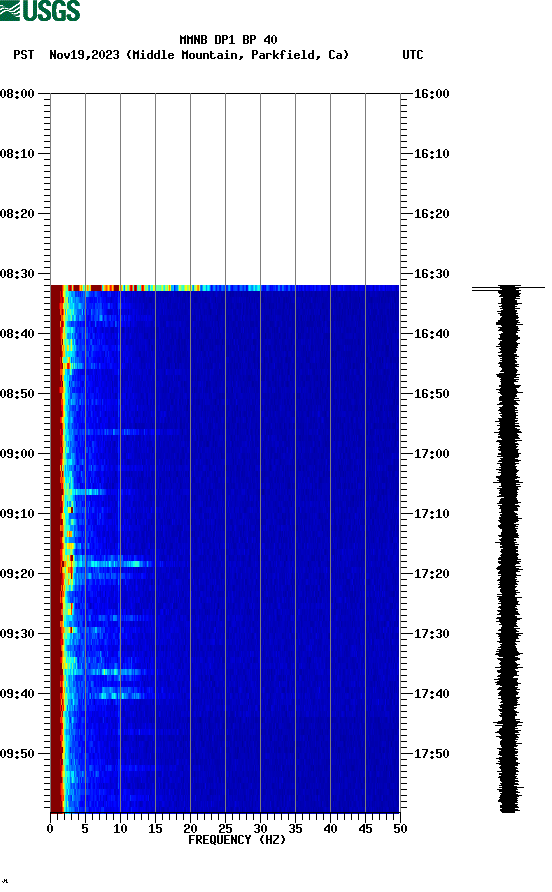This screenshot has width=552, height=892.
Task: Click the 17:50 UTC time label
Action: pos(431,754)
